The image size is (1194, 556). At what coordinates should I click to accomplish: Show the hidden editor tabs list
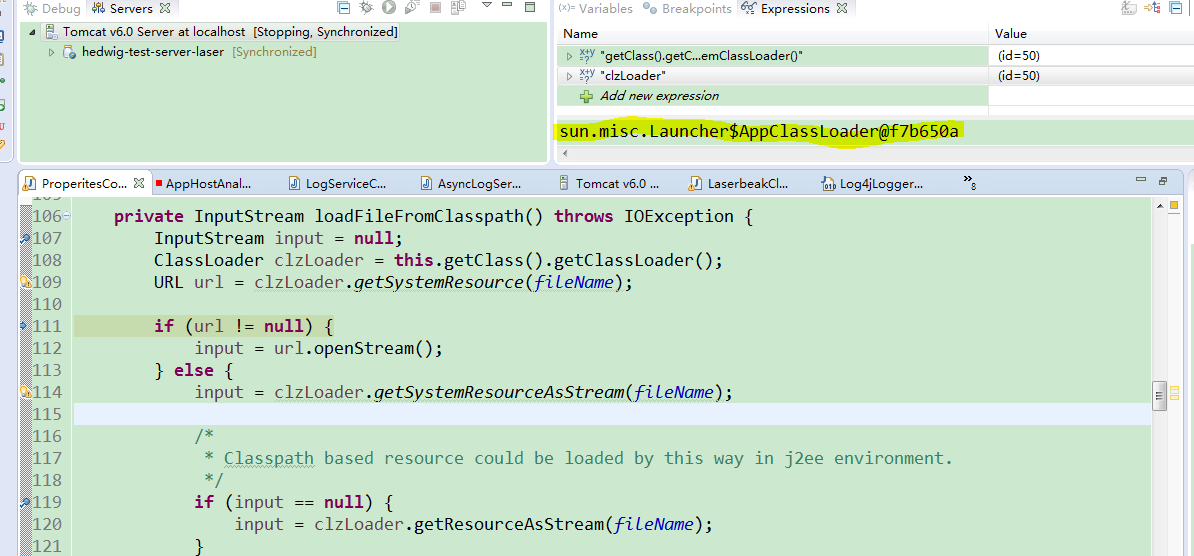(969, 181)
